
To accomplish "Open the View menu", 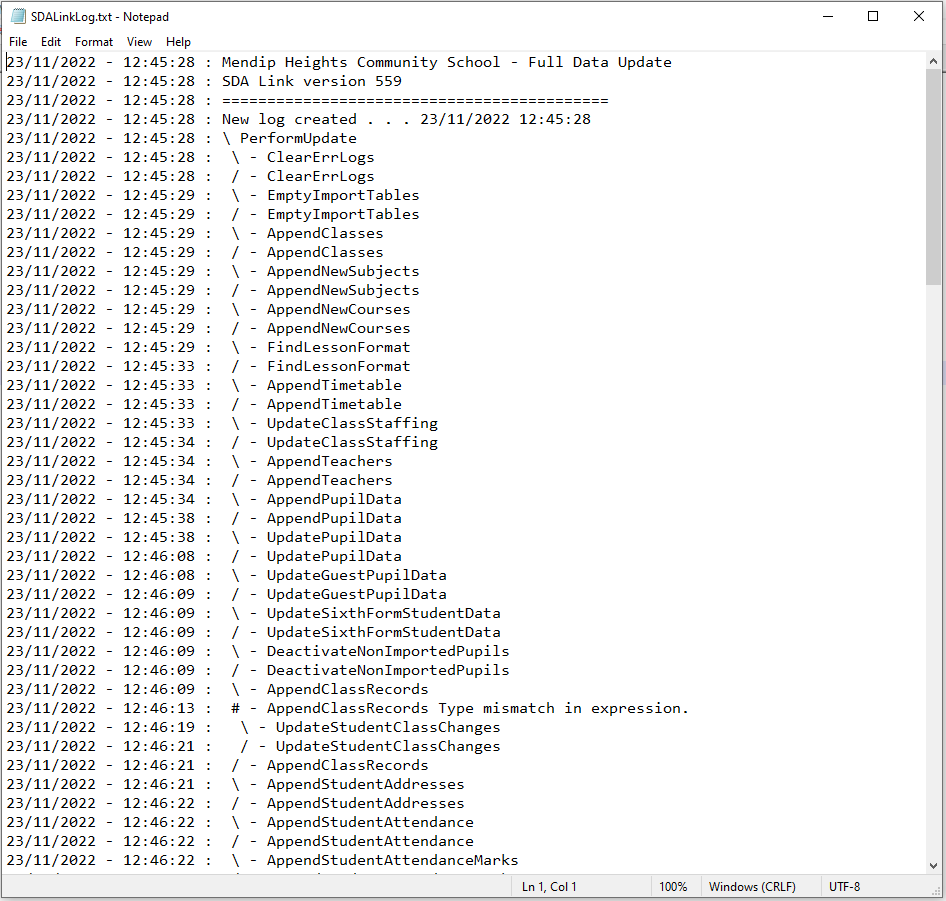I will [x=139, y=42].
